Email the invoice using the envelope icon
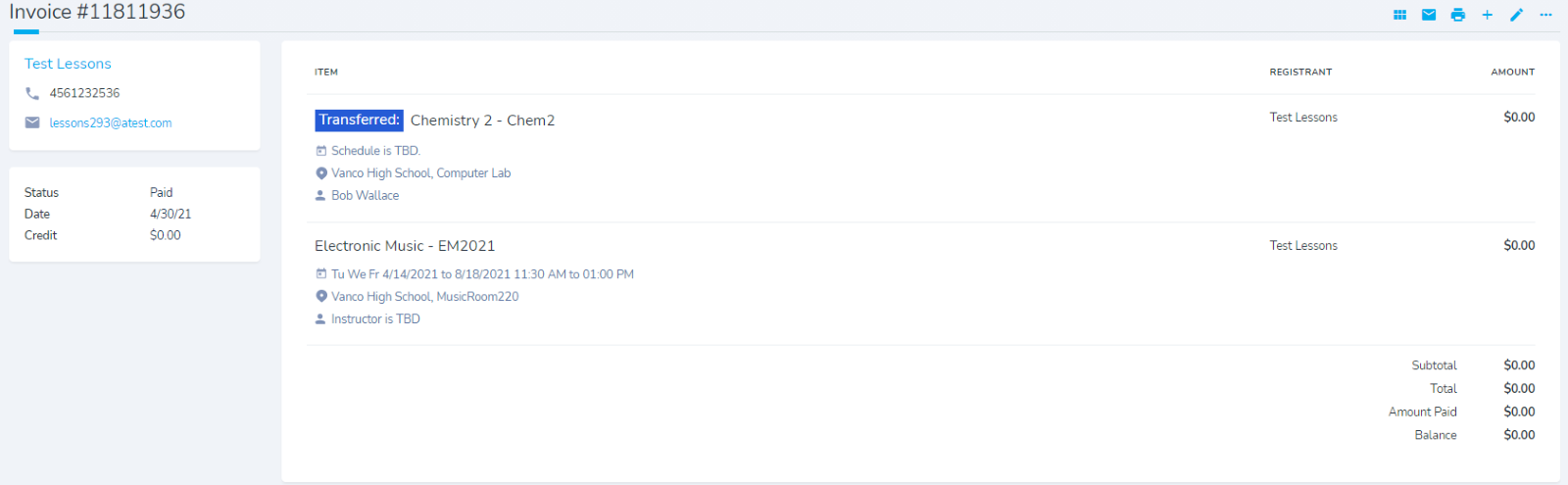Image resolution: width=1568 pixels, height=485 pixels. click(x=1429, y=15)
